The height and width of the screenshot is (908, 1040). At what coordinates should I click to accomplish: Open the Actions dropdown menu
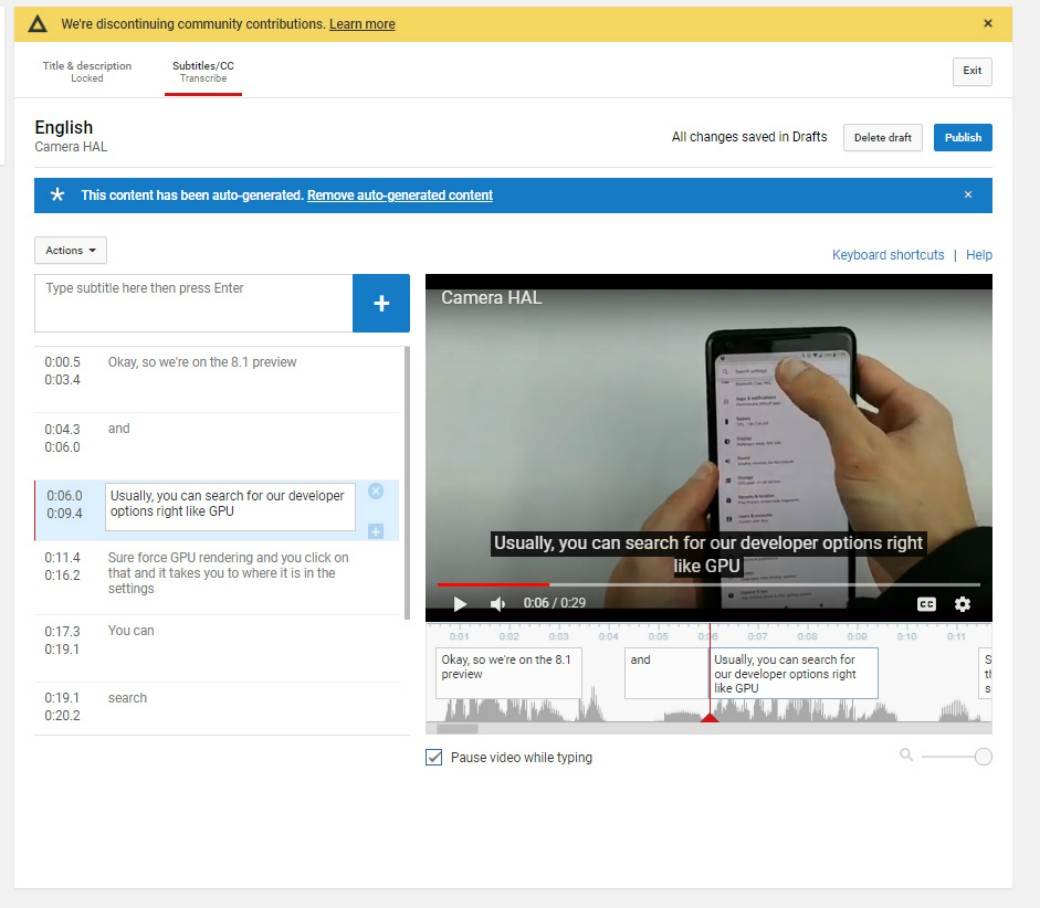(68, 250)
